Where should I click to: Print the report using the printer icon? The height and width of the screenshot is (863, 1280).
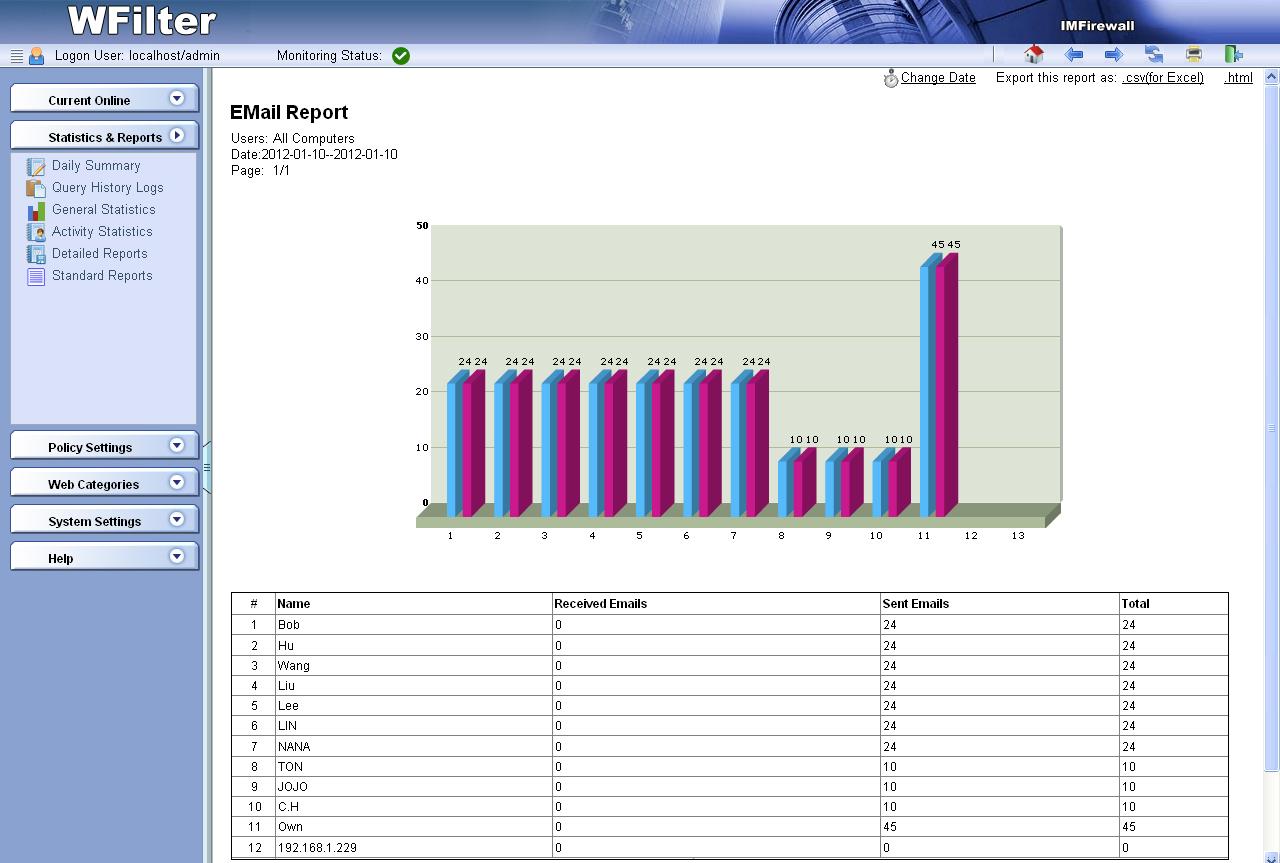(1193, 55)
